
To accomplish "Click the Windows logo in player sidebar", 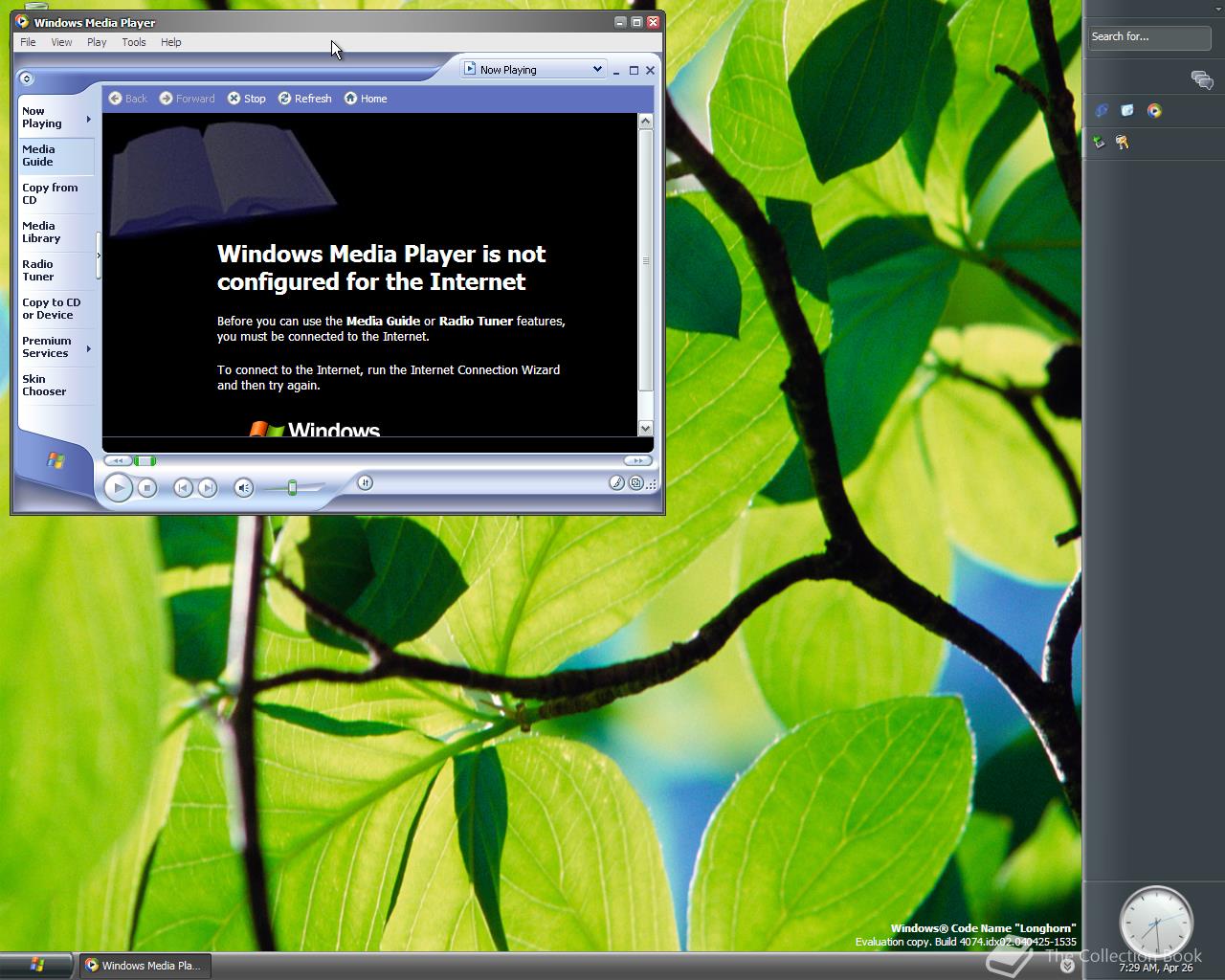I will 56,460.
